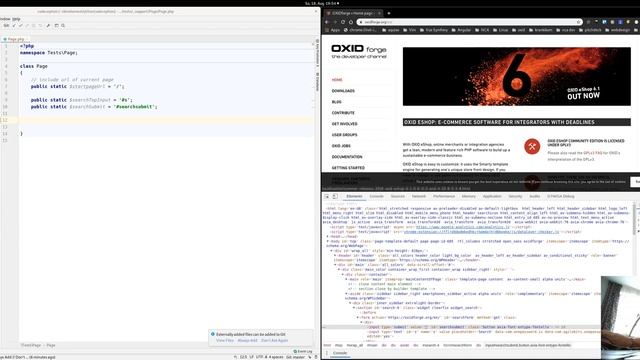This screenshot has width=640, height=360.
Task: Click the inspect element picker in DevTools
Action: pyautogui.click(x=327, y=196)
